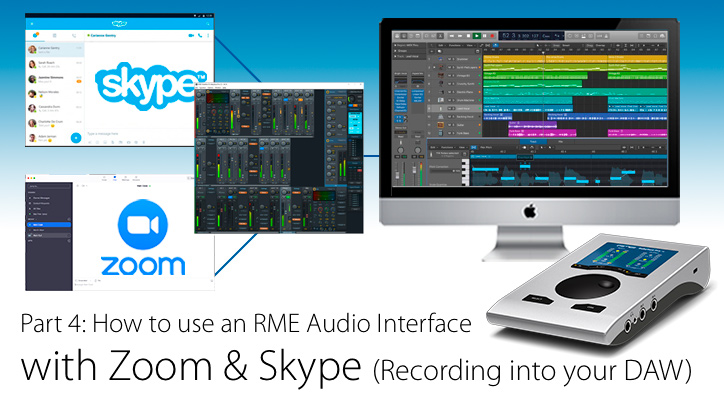This screenshot has width=724, height=408.
Task: Click the Apple logo on the iMac
Action: pyautogui.click(x=530, y=212)
